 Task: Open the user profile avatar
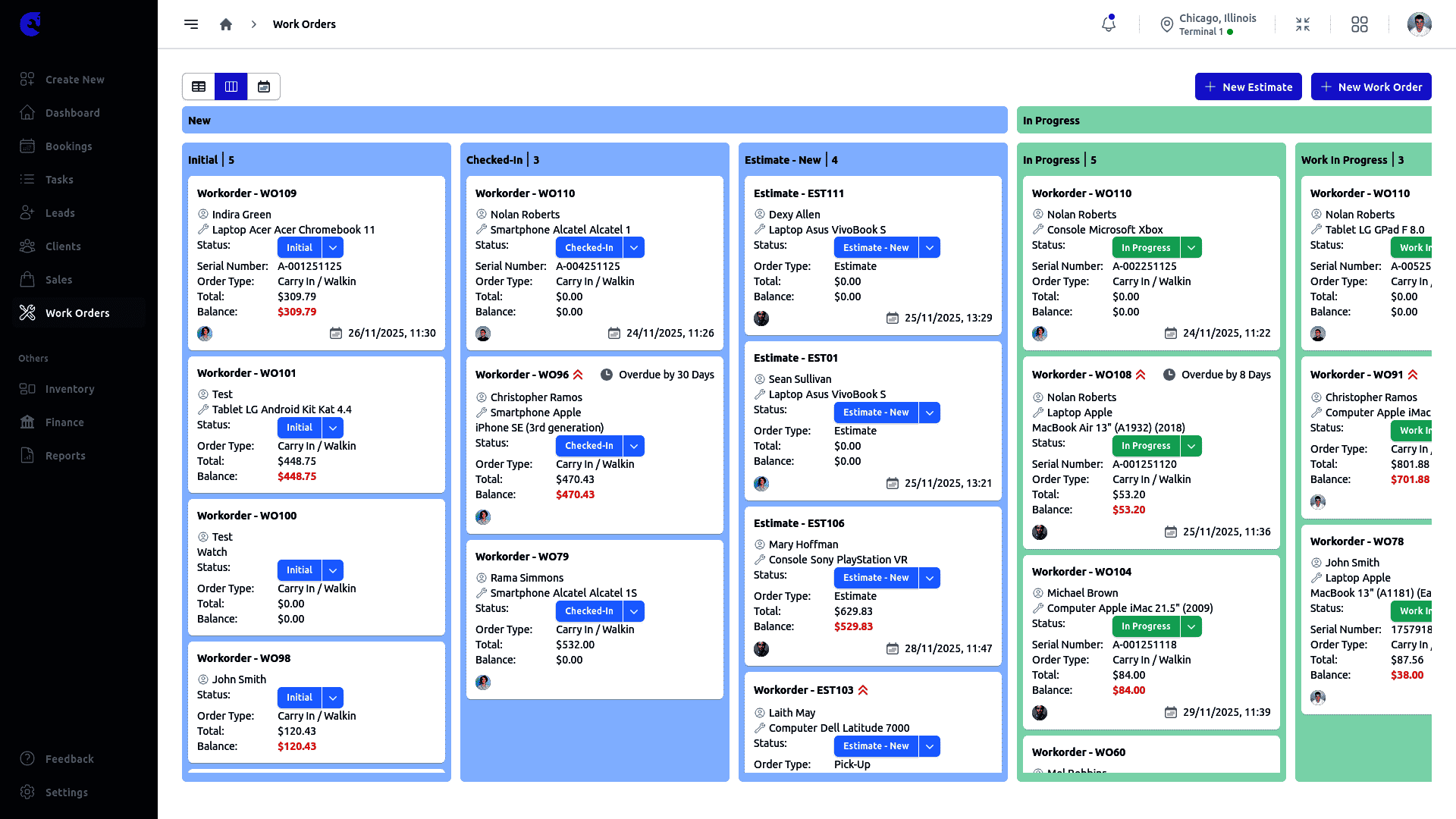point(1419,24)
